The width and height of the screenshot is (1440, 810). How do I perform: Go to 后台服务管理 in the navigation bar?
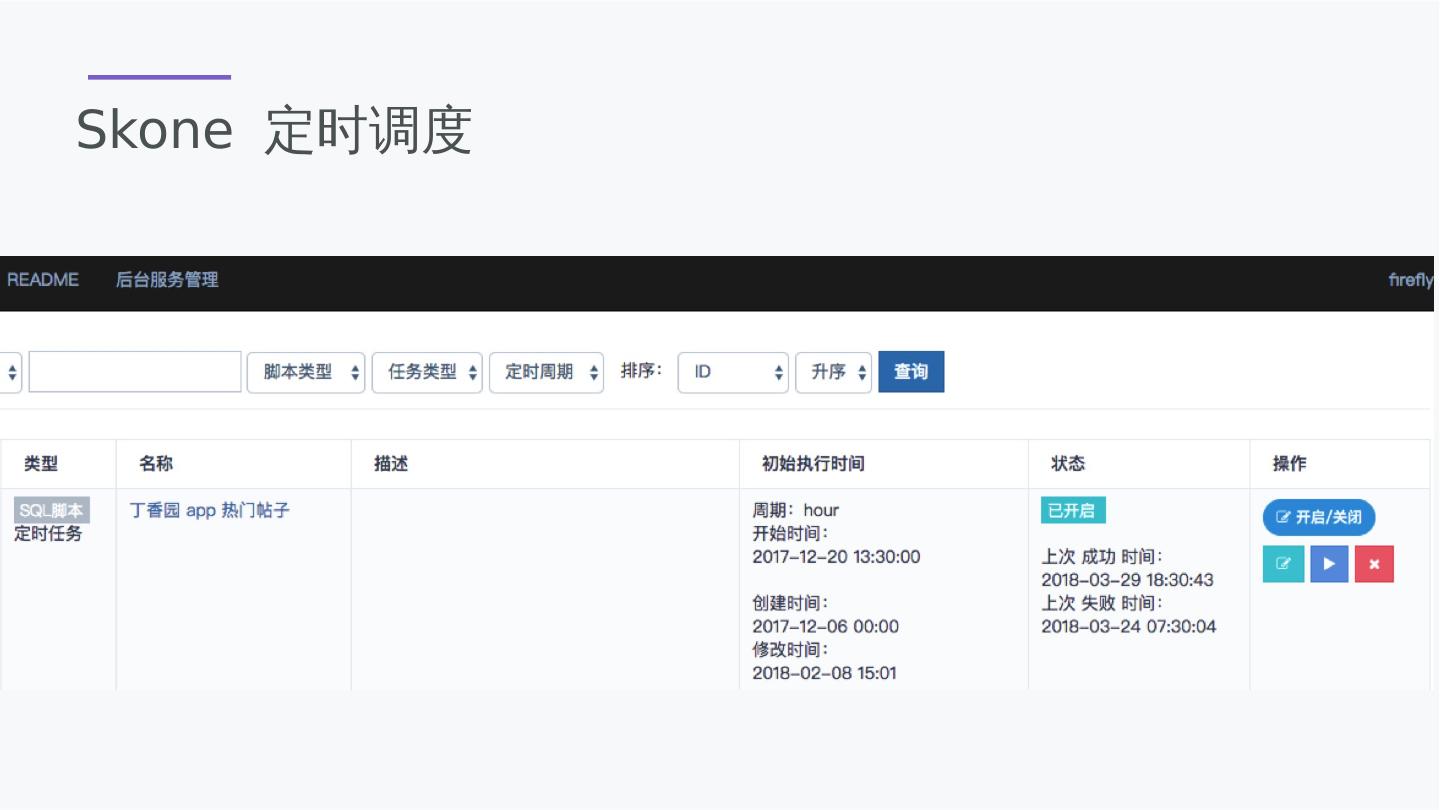(167, 280)
